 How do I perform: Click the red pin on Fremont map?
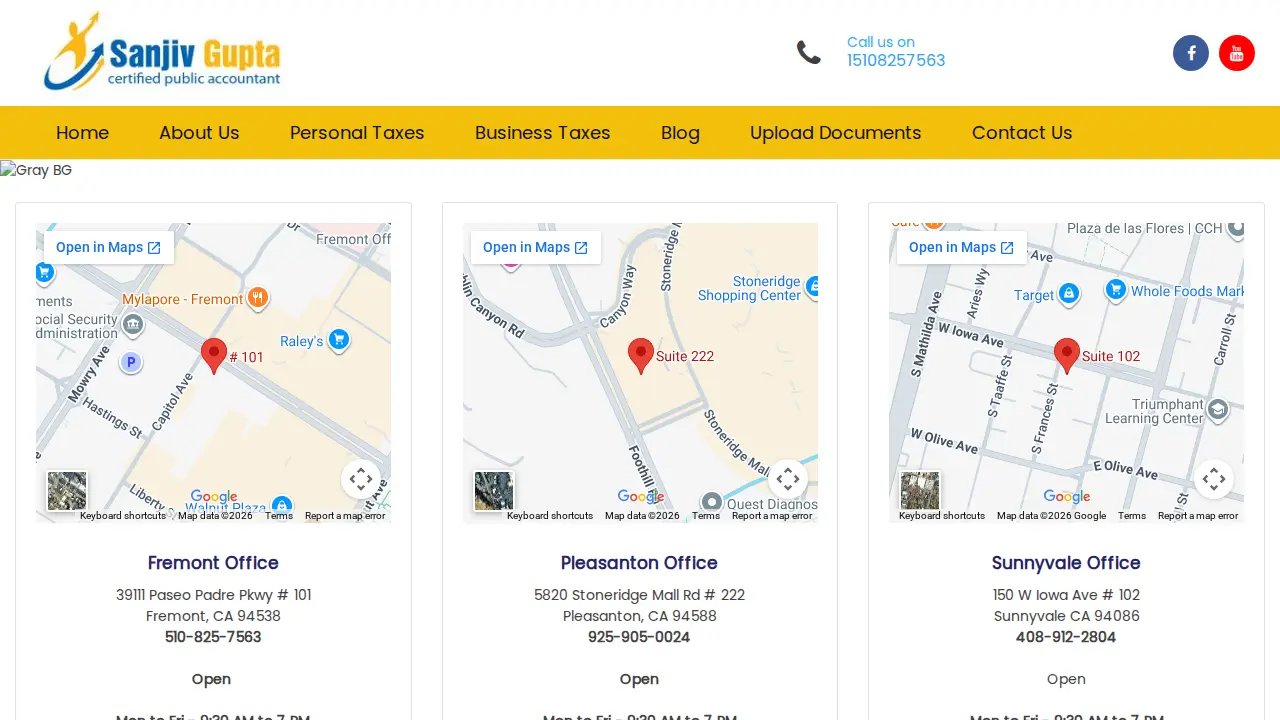(214, 356)
